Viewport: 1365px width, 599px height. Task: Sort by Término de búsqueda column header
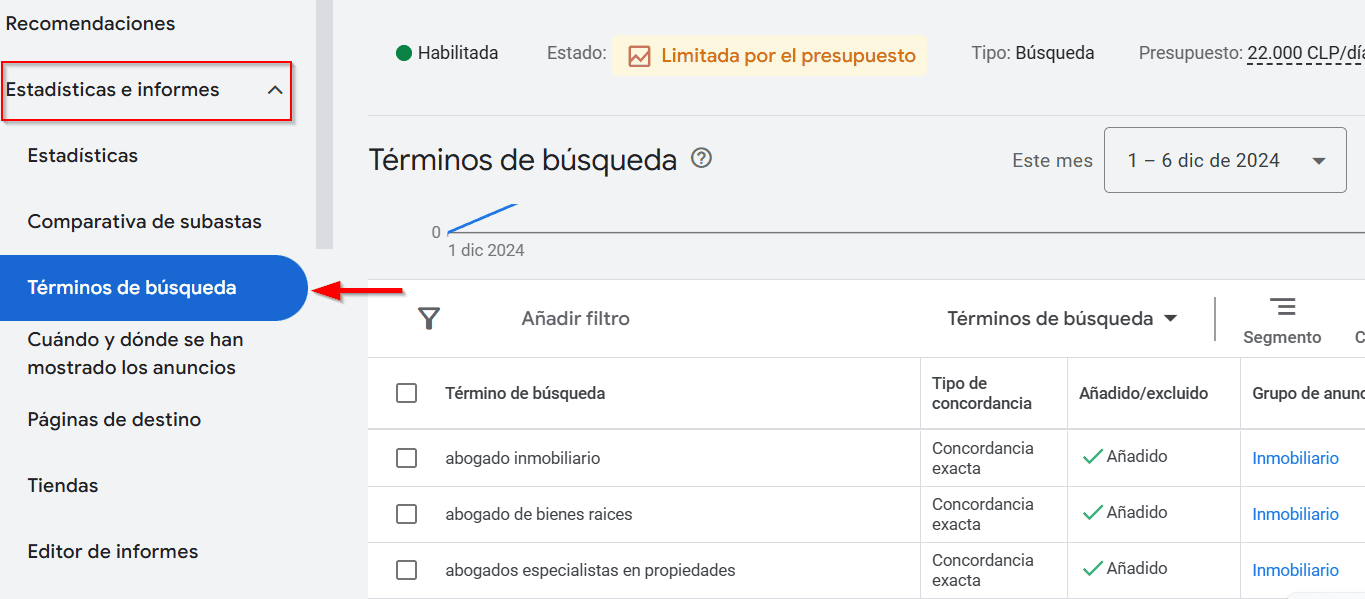pos(525,393)
